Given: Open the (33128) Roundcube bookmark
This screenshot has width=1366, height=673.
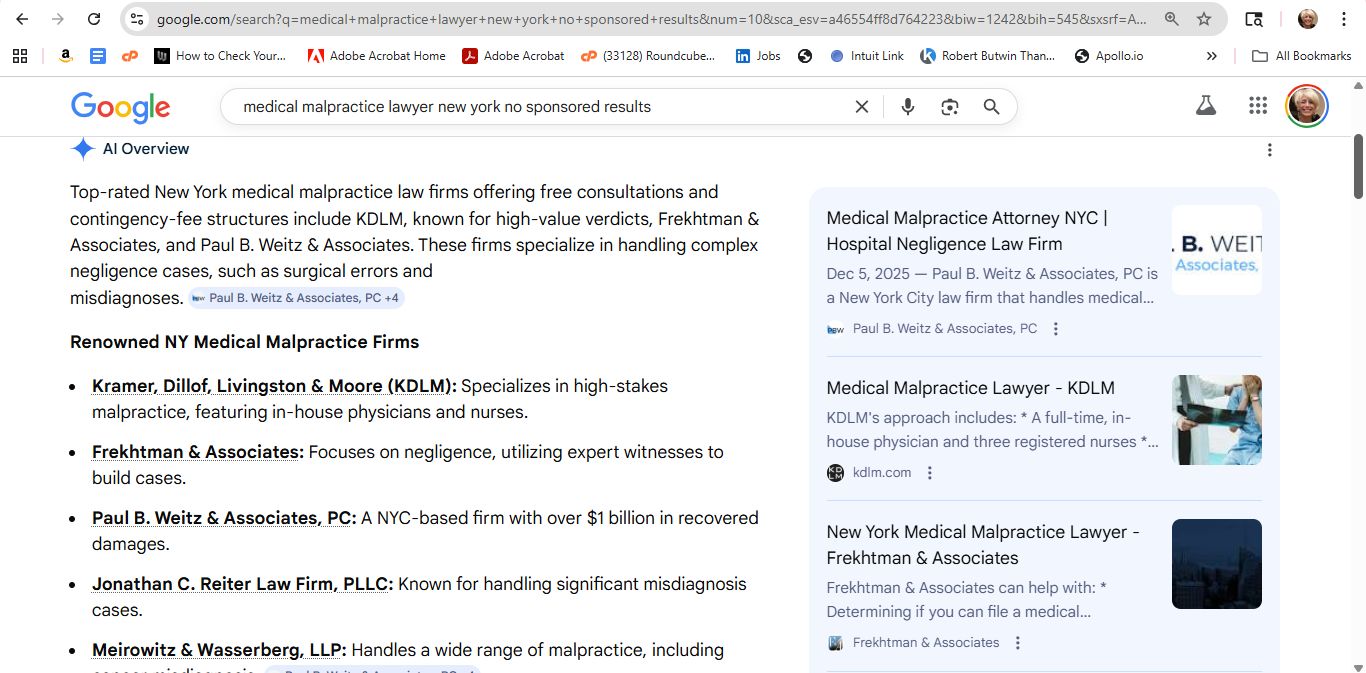Looking at the screenshot, I should tap(649, 56).
